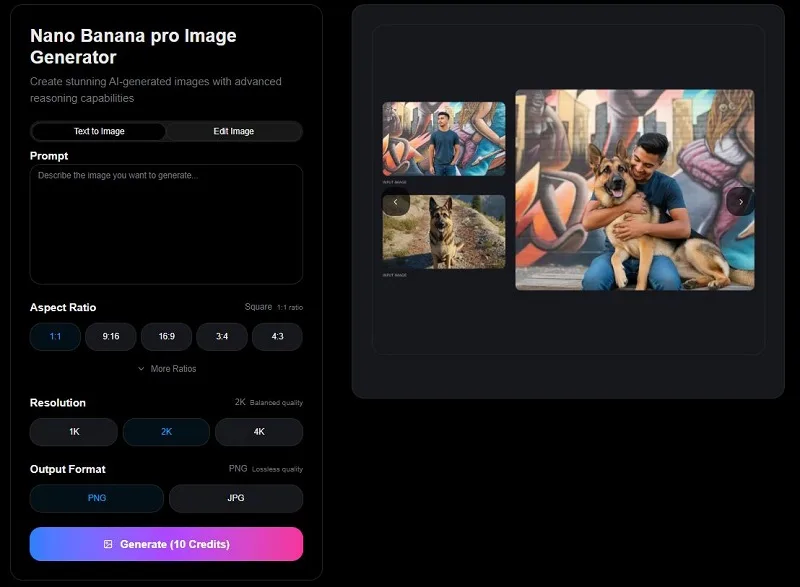Click the previous image arrow in carousel
The image size is (800, 587).
point(395,202)
